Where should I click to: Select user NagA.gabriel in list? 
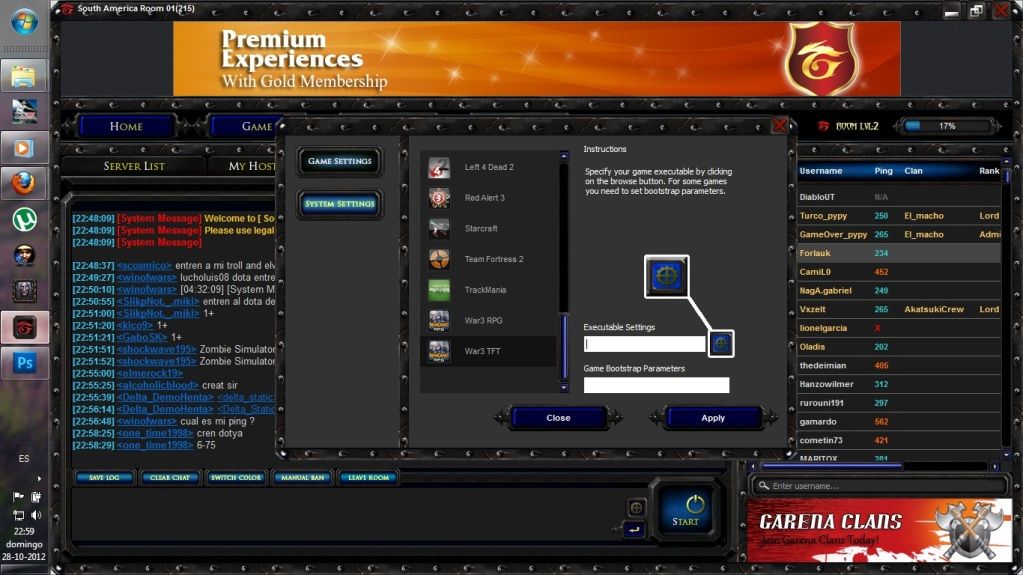(x=899, y=290)
